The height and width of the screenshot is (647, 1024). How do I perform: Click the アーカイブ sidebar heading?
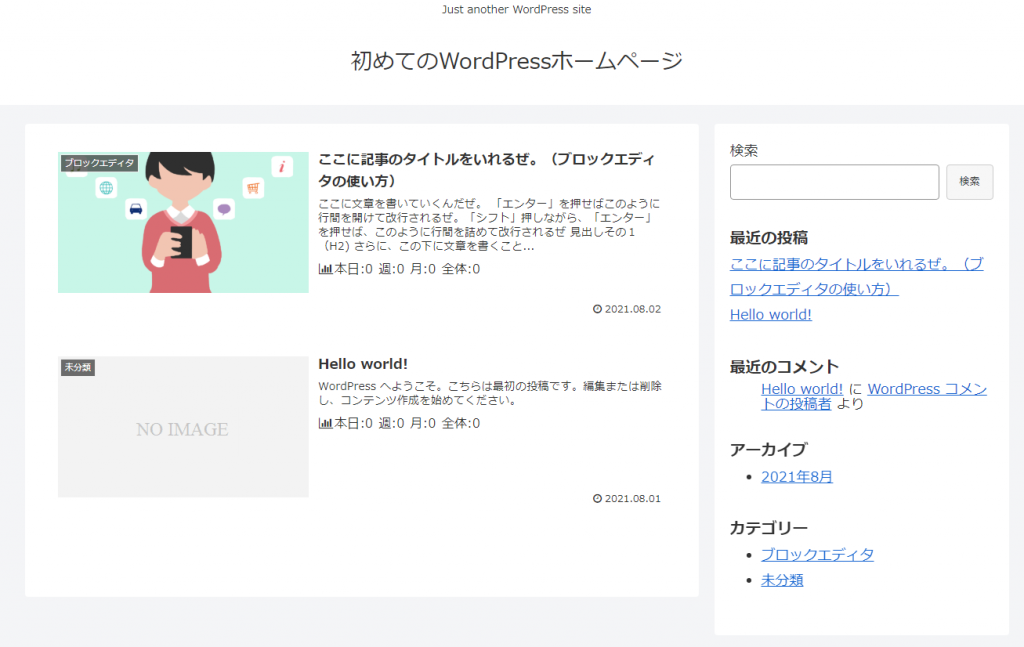[768, 450]
